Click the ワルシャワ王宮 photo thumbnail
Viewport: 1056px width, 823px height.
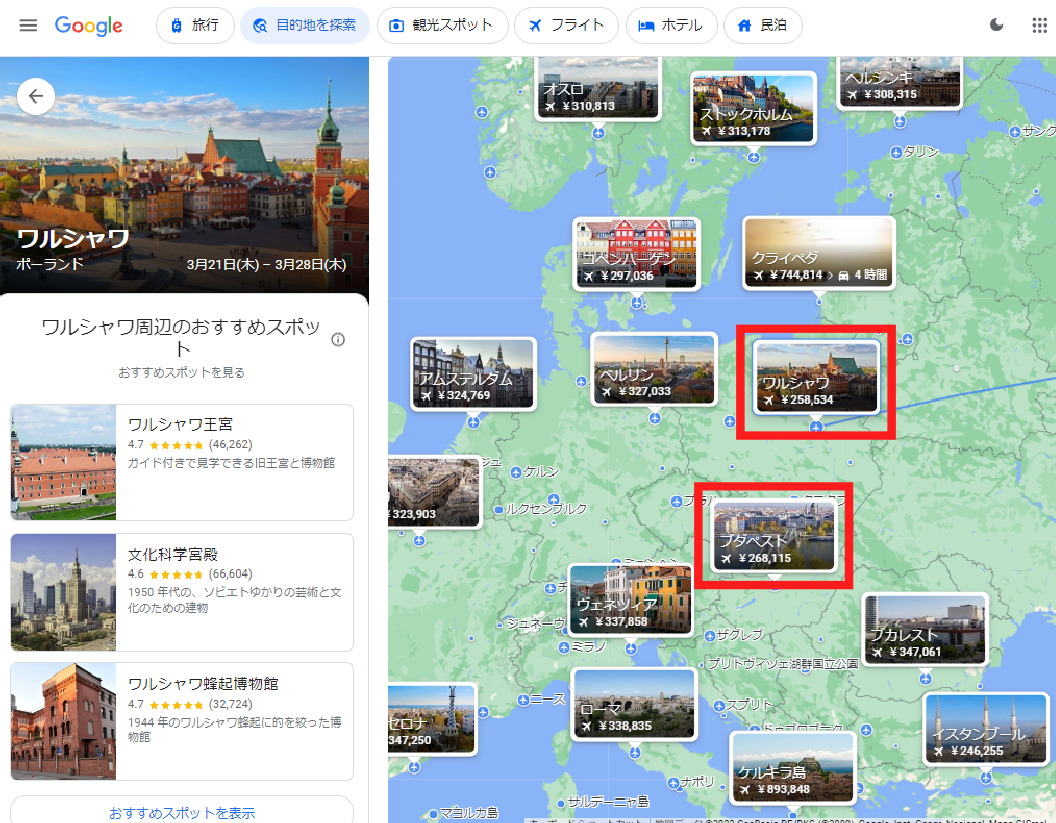pyautogui.click(x=63, y=462)
